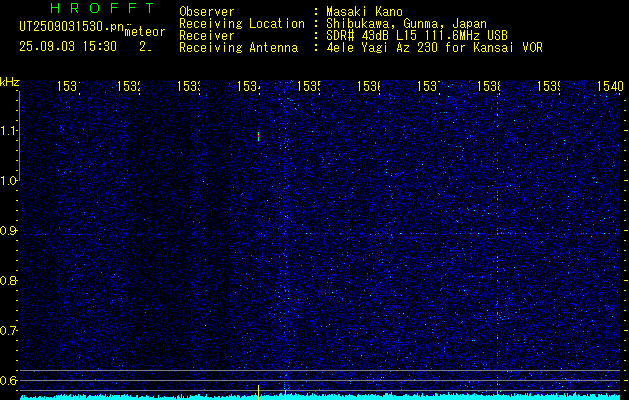Screen dimensions: 629x400
Task: Click the 1539 time axis label
Action: pyautogui.click(x=548, y=86)
